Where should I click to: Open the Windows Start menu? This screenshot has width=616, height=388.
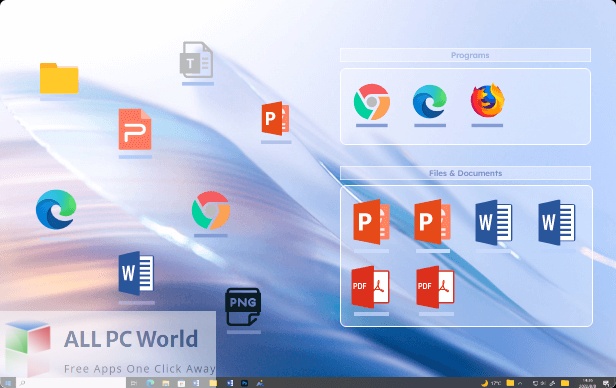pos(8,383)
